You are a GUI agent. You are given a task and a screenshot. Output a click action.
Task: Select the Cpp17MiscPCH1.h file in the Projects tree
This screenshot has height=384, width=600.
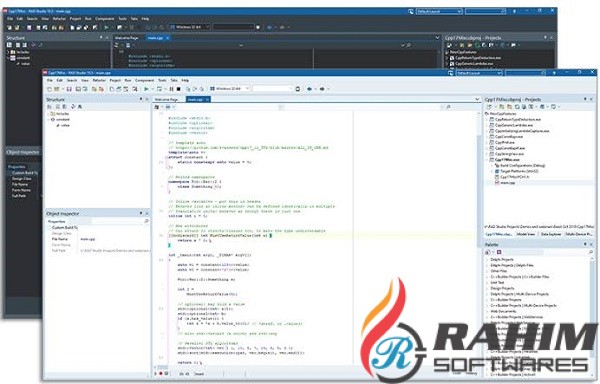tap(514, 177)
